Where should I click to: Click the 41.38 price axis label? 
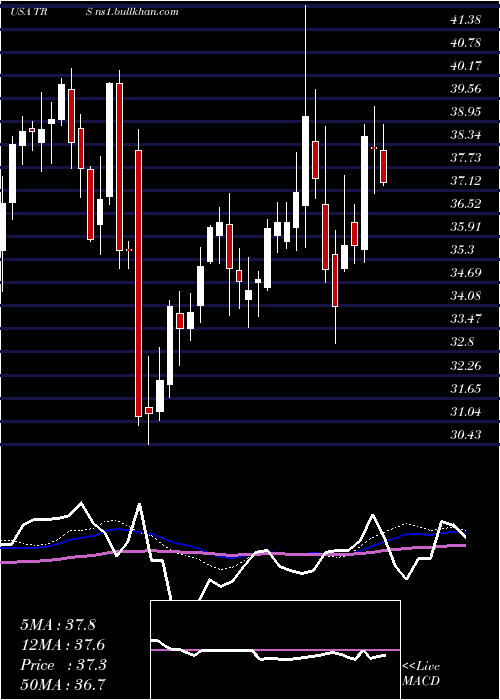point(465,20)
